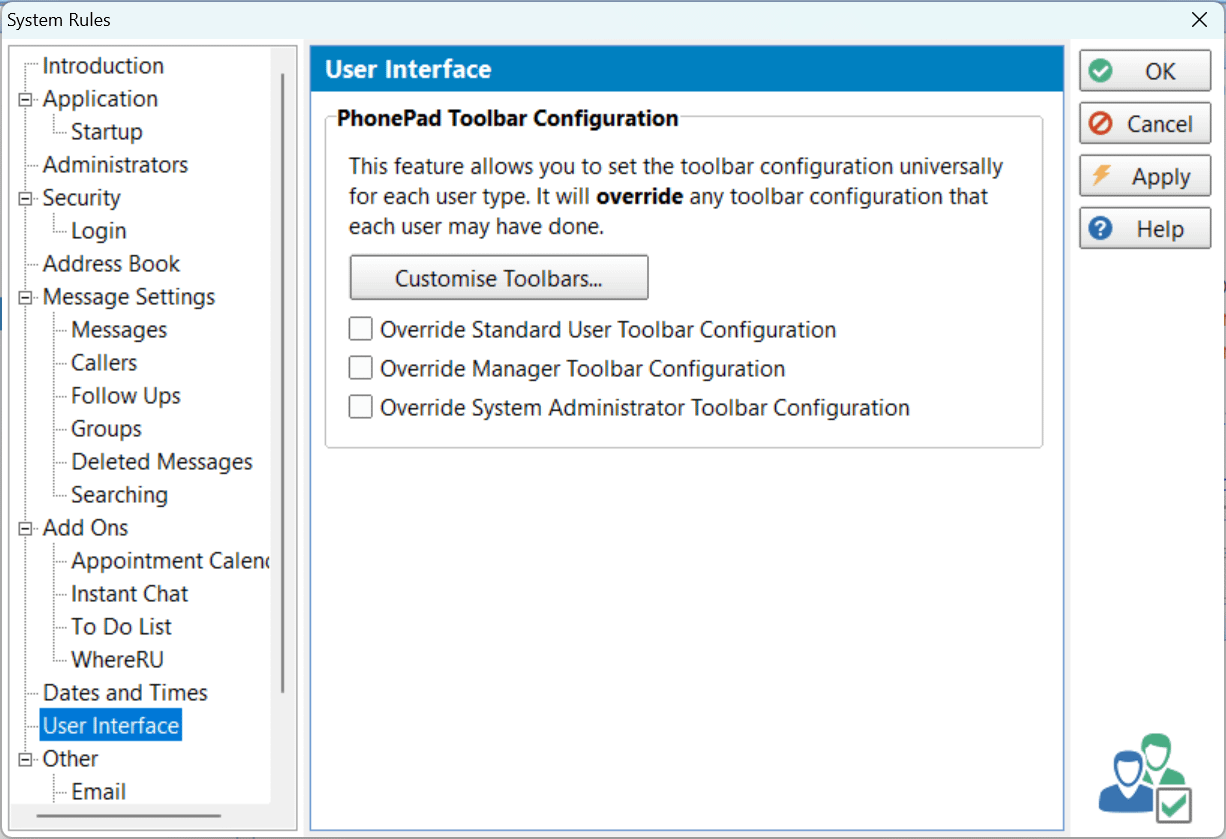Collapse the Other tree node
This screenshot has height=839, width=1226.
point(24,759)
